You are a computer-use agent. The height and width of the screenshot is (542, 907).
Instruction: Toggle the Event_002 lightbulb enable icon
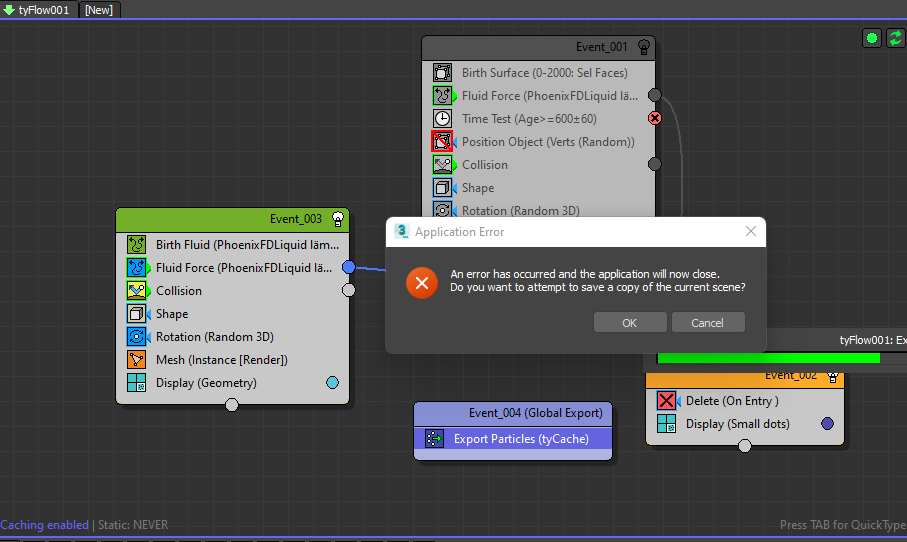pyautogui.click(x=833, y=378)
